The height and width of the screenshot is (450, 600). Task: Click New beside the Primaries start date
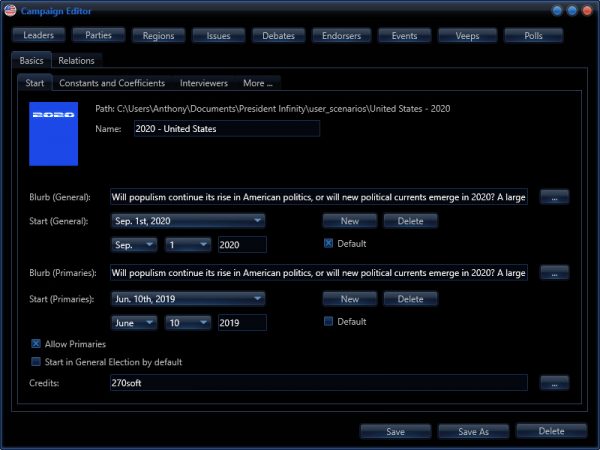[349, 298]
